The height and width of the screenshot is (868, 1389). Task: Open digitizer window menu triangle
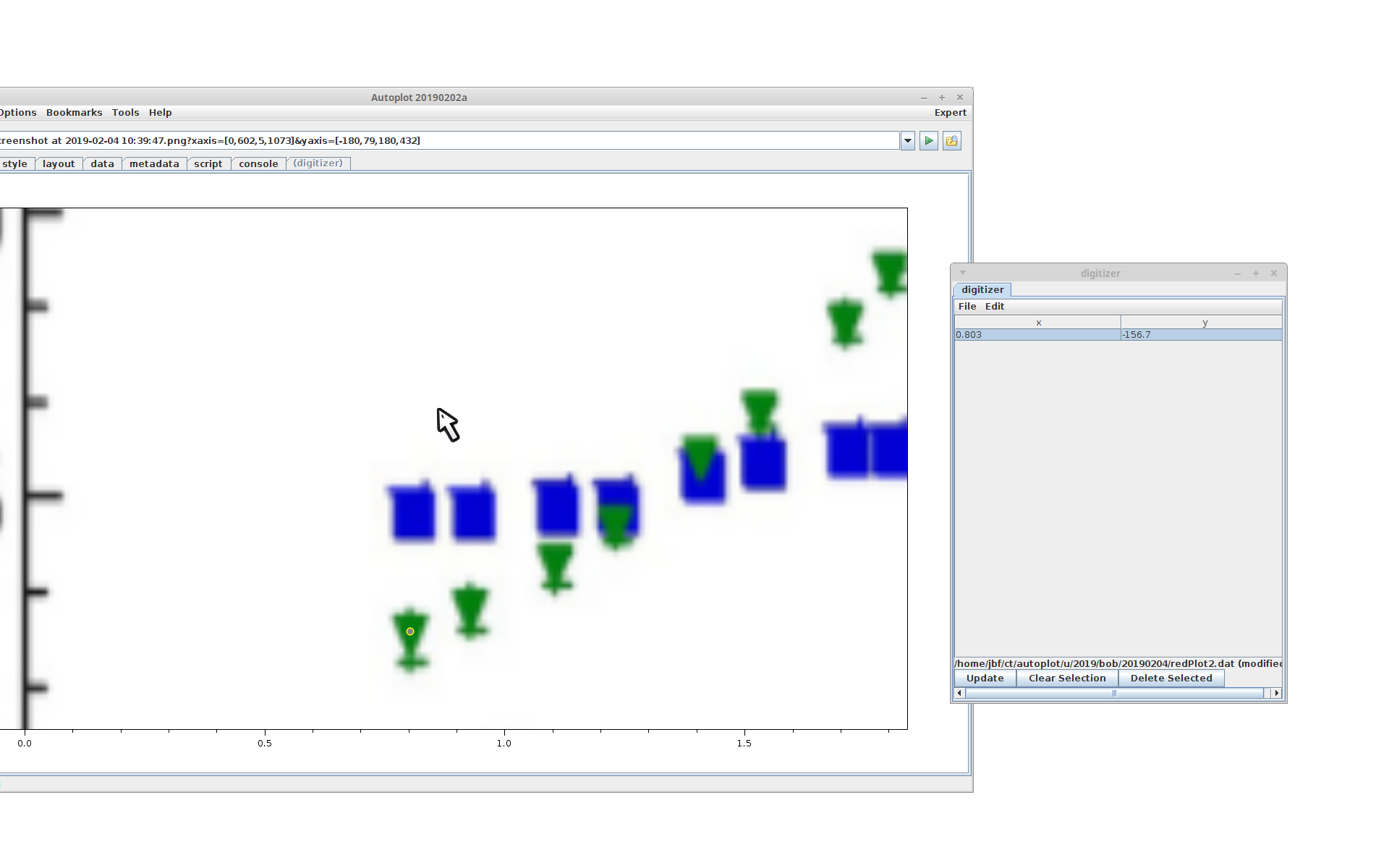963,273
